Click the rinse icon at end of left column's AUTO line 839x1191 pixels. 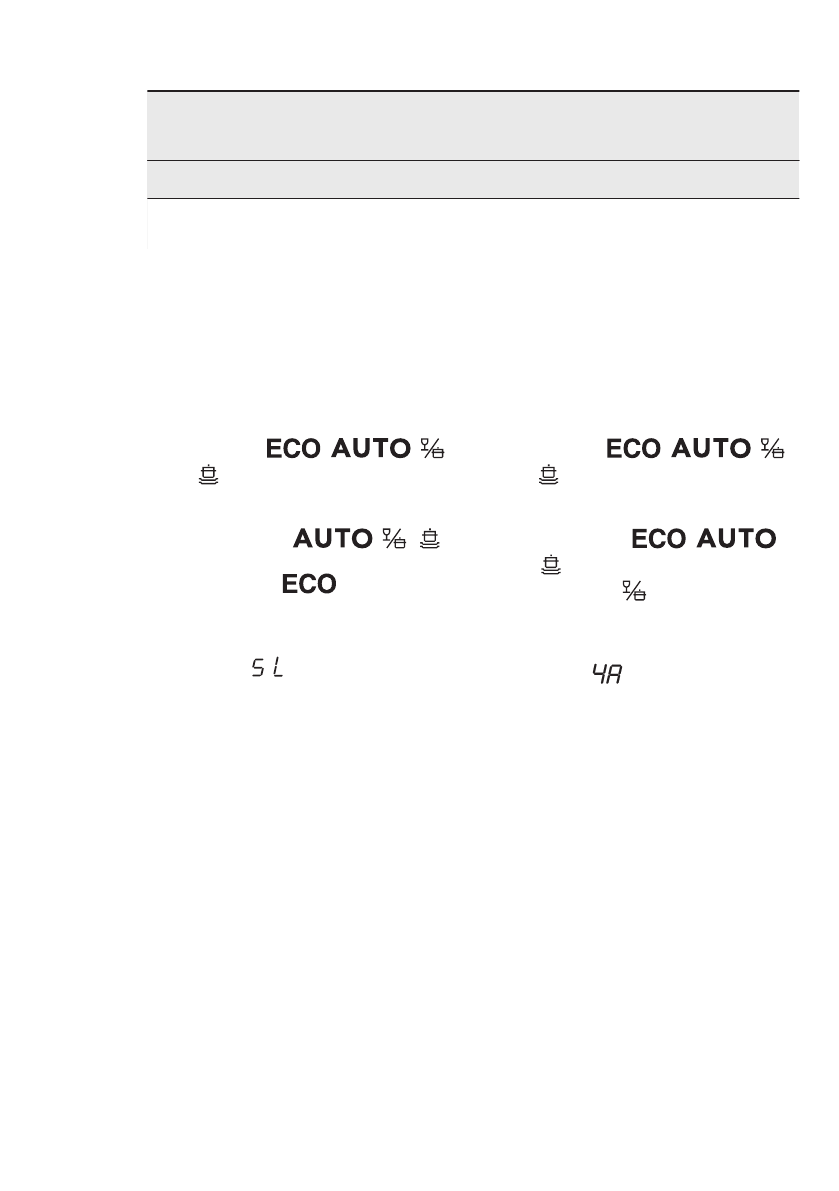430,539
